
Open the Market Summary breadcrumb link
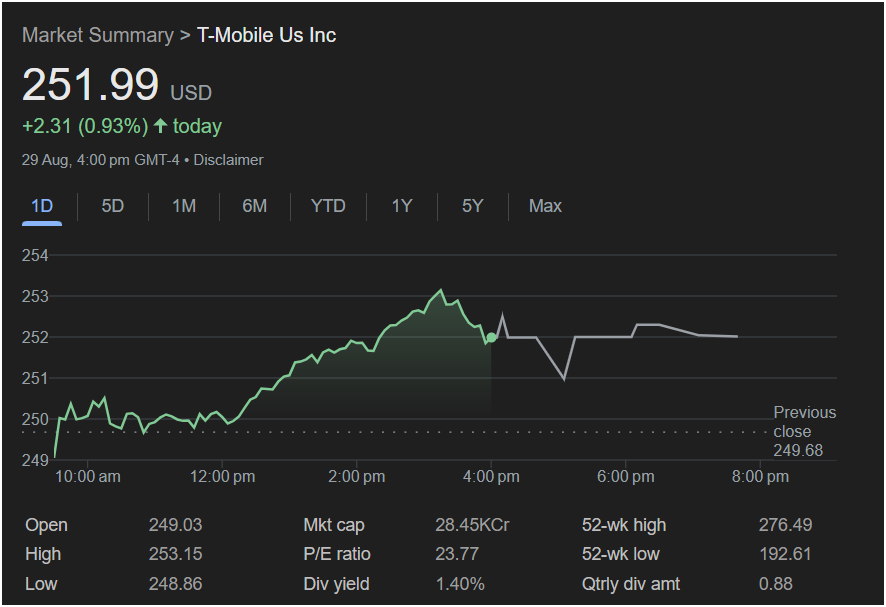[97, 35]
